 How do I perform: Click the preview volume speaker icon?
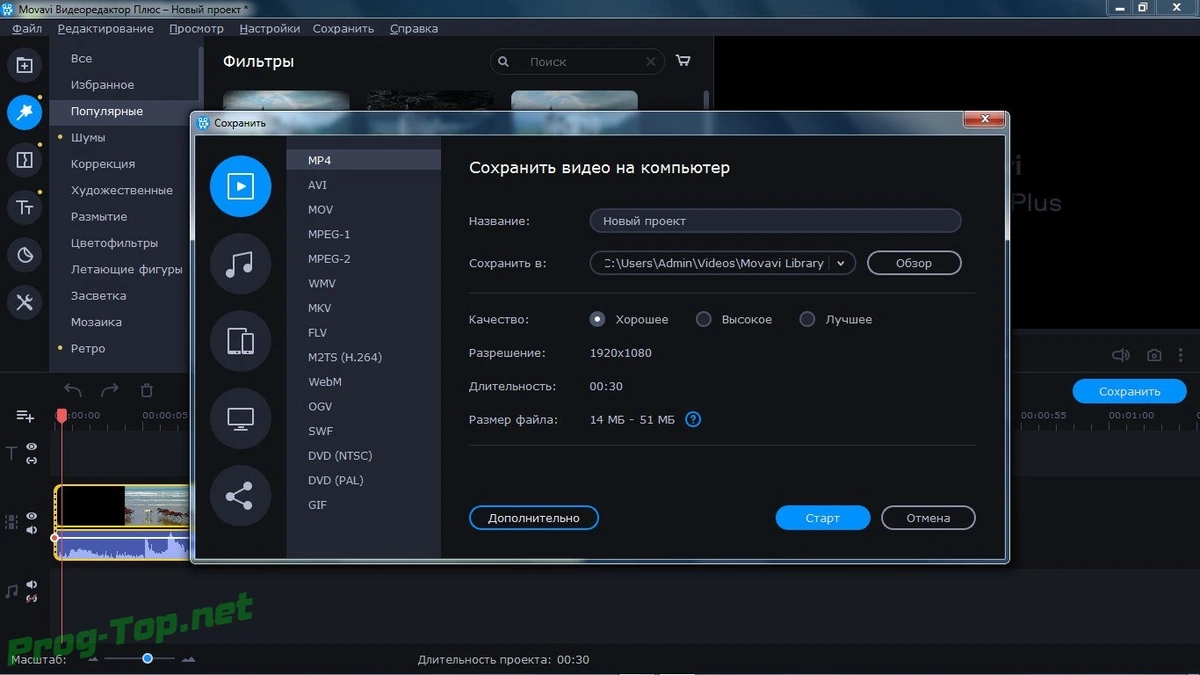pos(1121,355)
